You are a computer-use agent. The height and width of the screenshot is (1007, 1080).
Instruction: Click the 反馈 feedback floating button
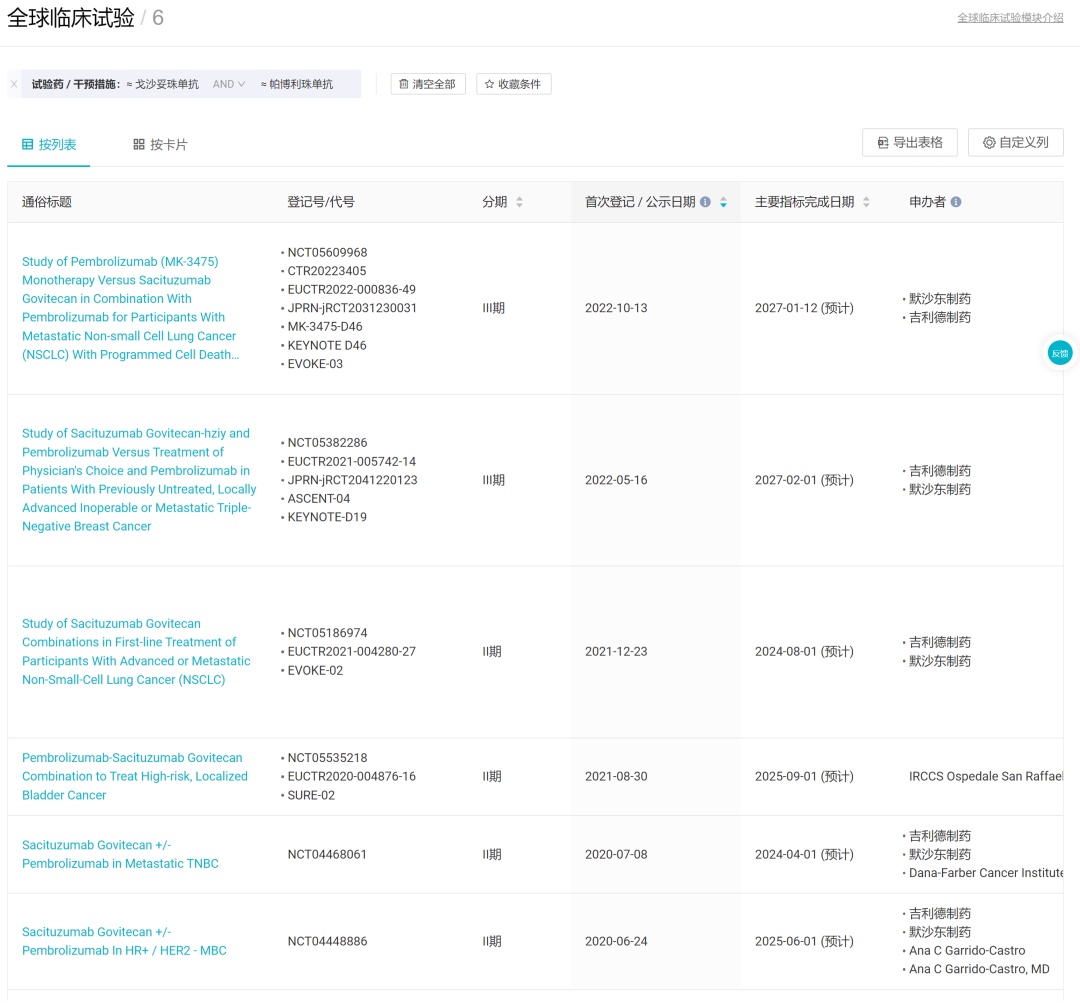coord(1059,353)
